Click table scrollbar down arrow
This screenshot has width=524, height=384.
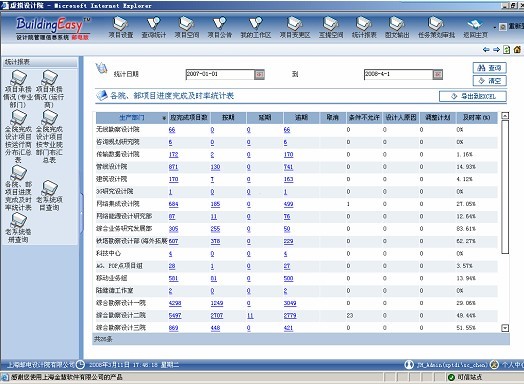click(x=505, y=328)
